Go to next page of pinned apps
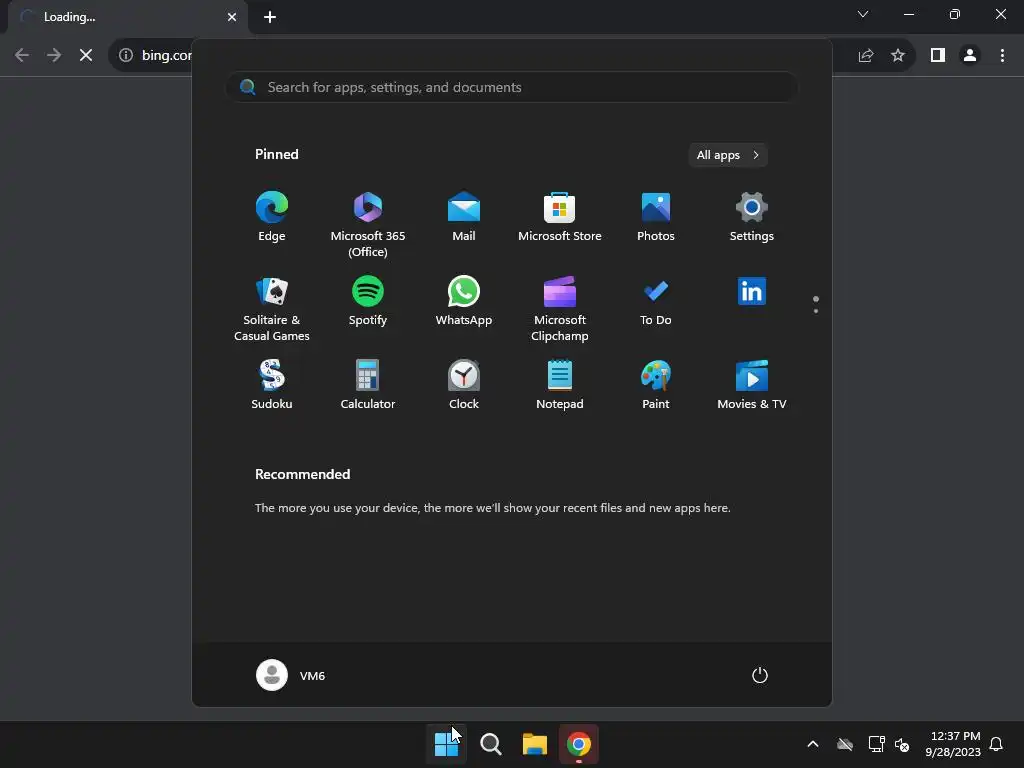The width and height of the screenshot is (1024, 768). tap(816, 311)
